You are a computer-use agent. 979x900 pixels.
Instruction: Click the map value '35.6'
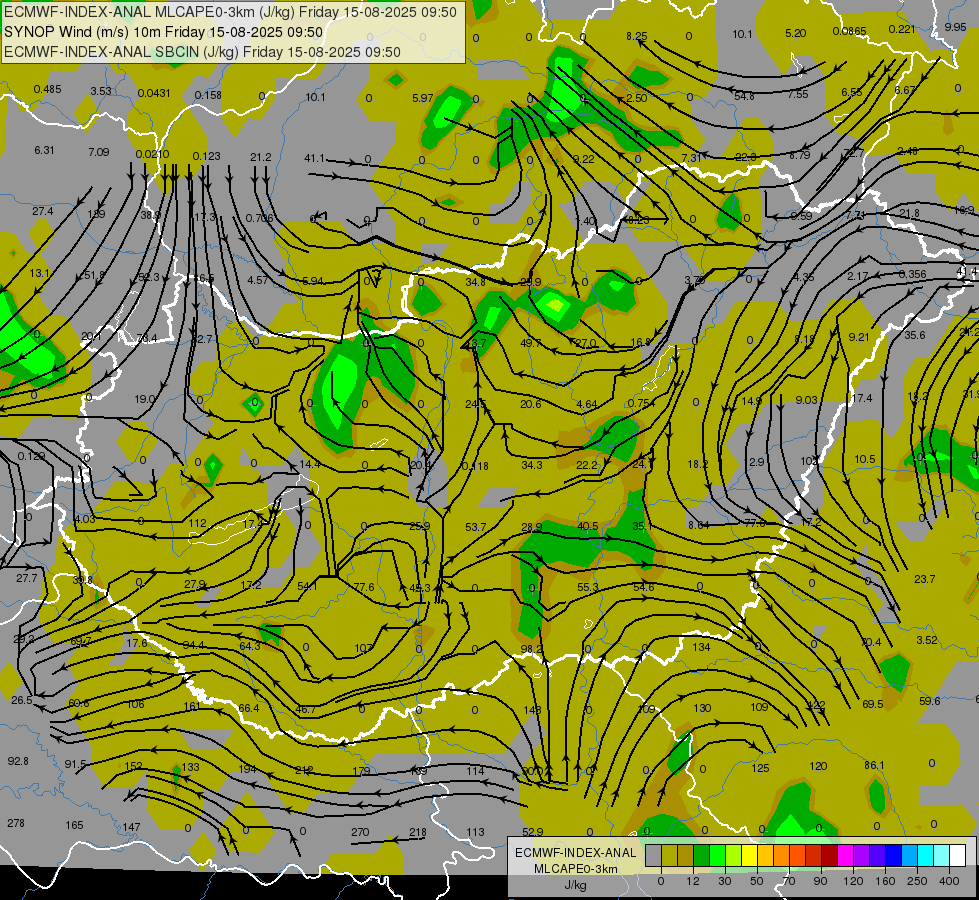coord(915,335)
